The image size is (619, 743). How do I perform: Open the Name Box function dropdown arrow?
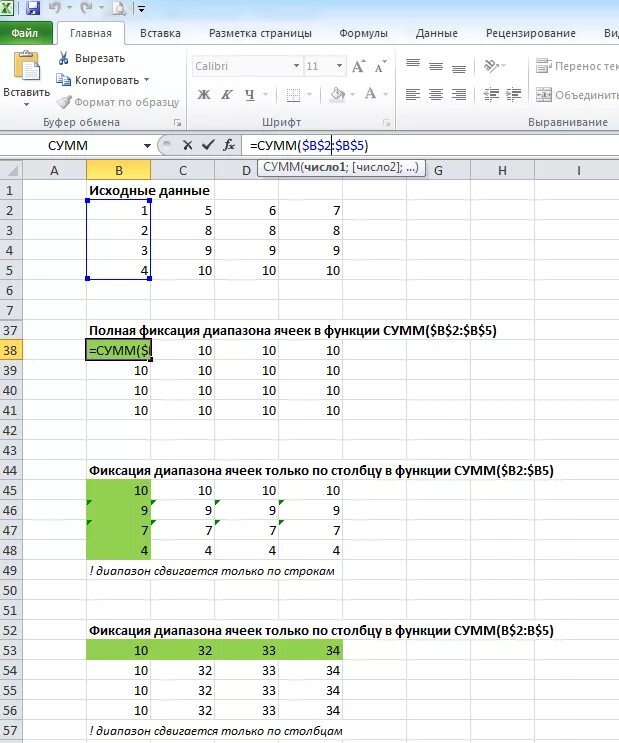click(147, 145)
